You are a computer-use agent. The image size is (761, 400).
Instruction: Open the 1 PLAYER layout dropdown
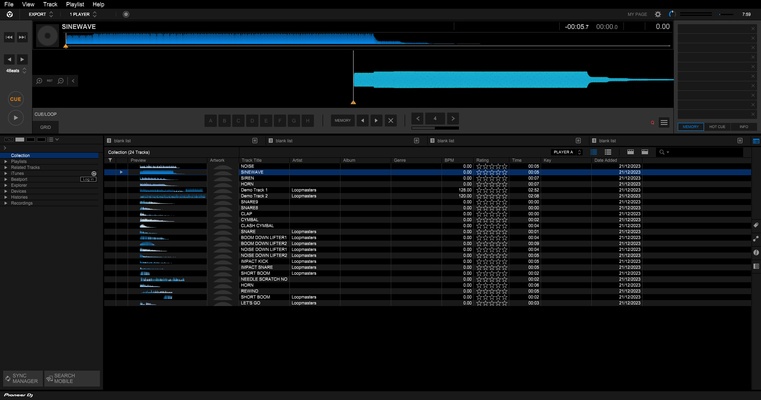point(83,14)
